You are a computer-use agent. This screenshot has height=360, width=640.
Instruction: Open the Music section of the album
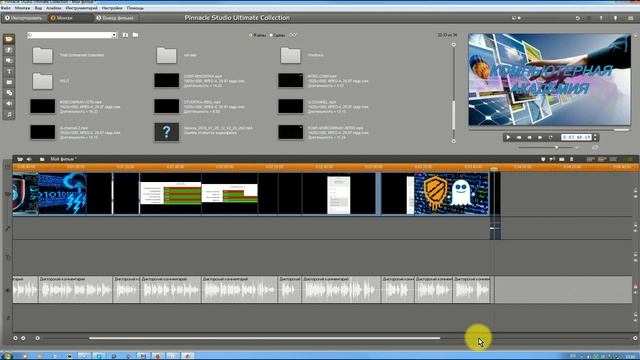9,115
